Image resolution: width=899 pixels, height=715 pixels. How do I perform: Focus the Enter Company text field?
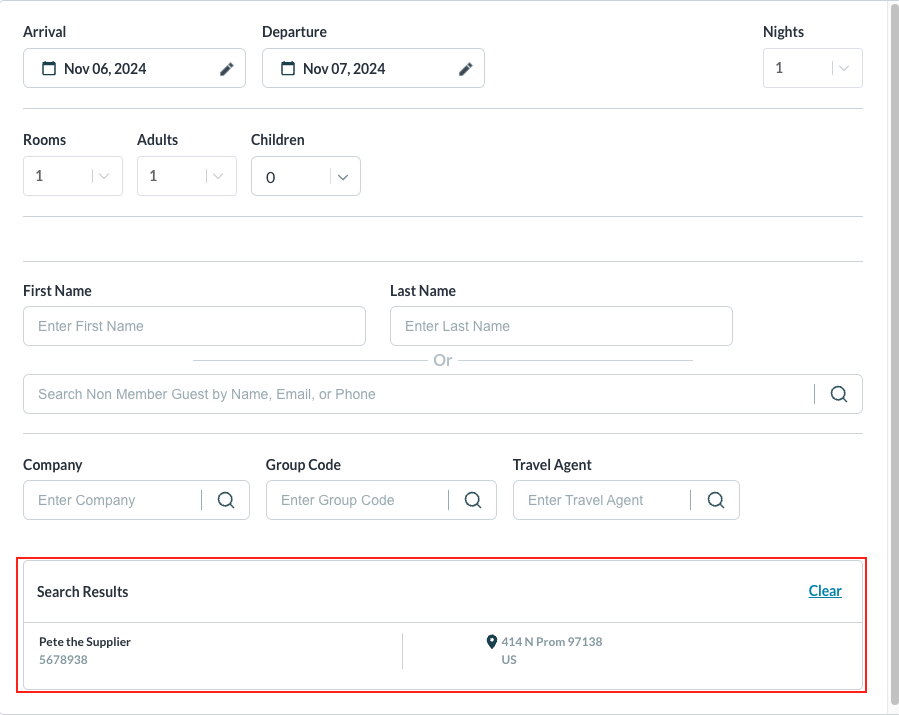click(x=112, y=500)
